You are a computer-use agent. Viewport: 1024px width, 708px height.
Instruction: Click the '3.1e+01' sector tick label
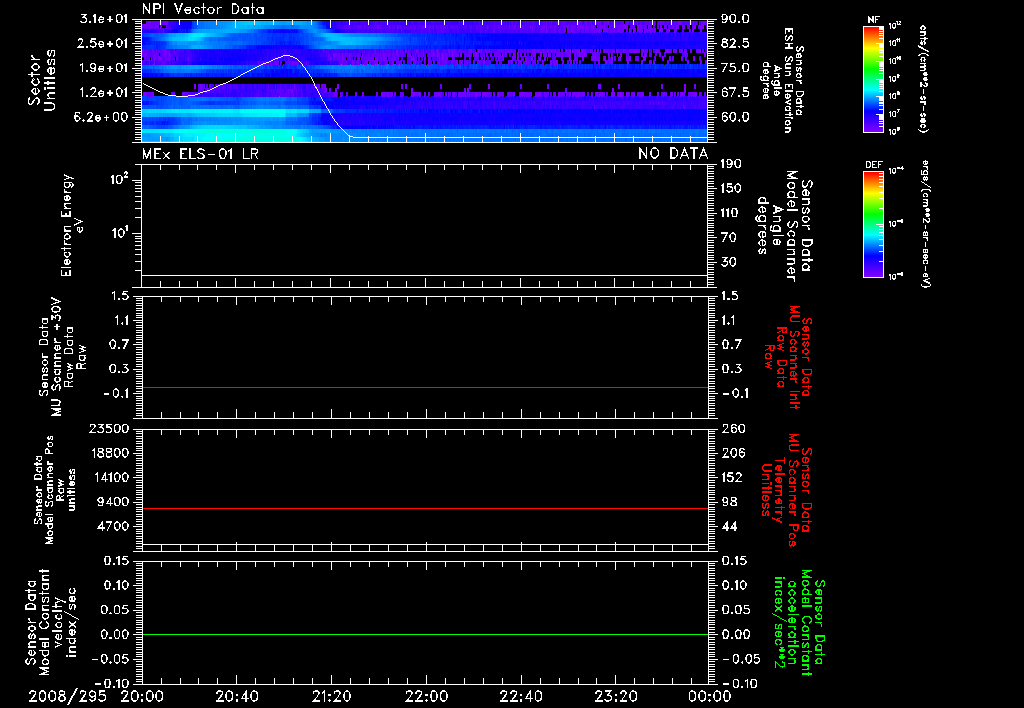pyautogui.click(x=103, y=19)
